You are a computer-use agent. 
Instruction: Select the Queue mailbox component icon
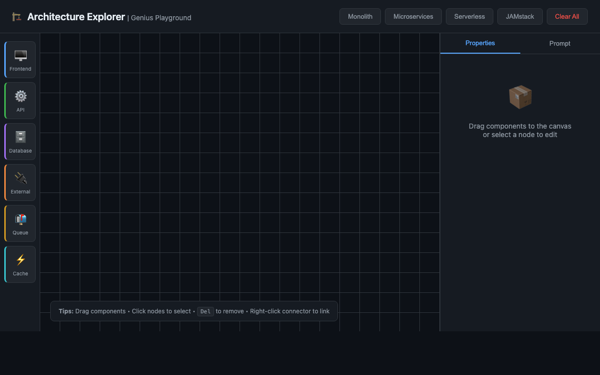point(20,219)
